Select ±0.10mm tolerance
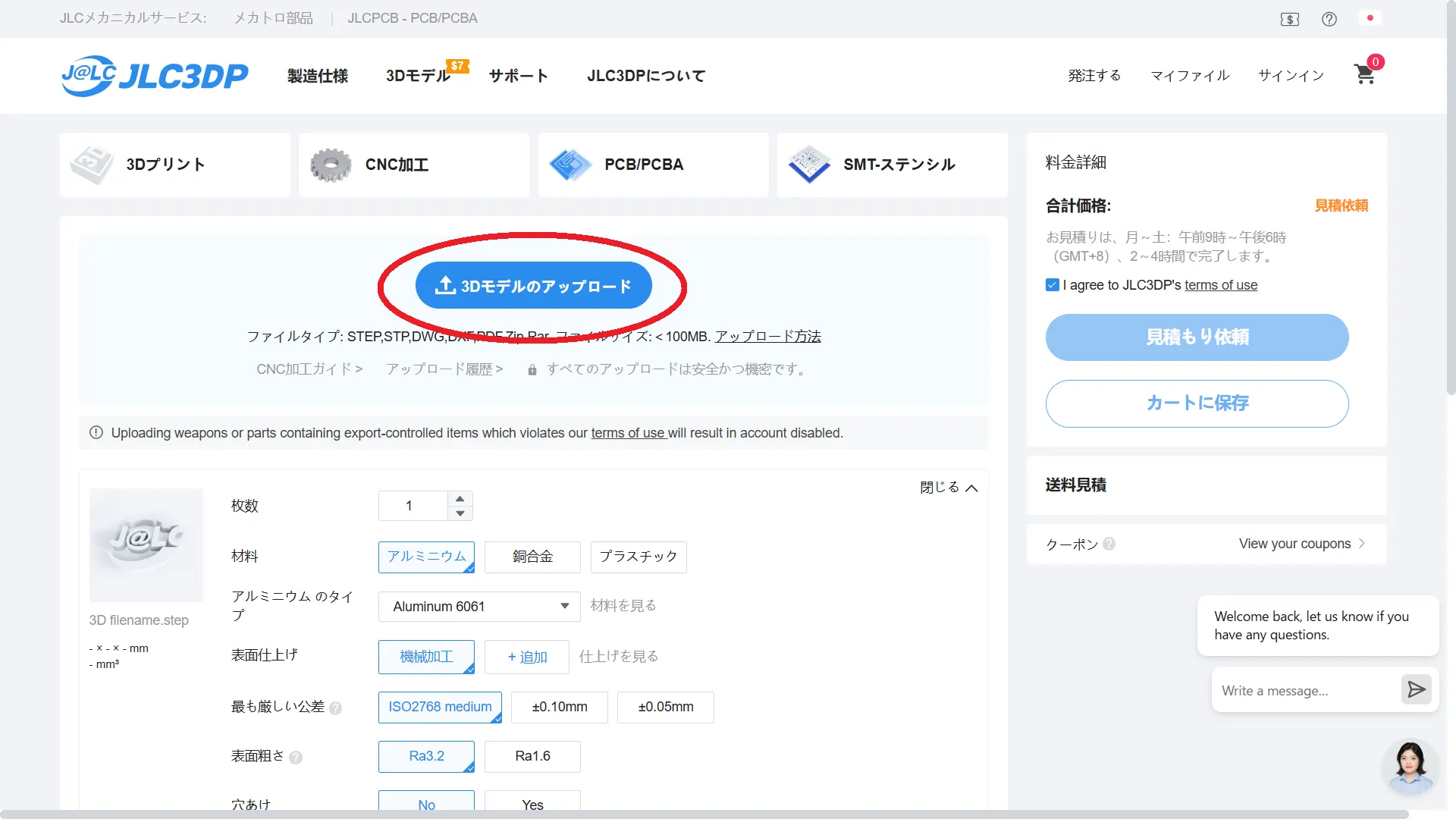The image size is (1456, 819). (x=560, y=707)
